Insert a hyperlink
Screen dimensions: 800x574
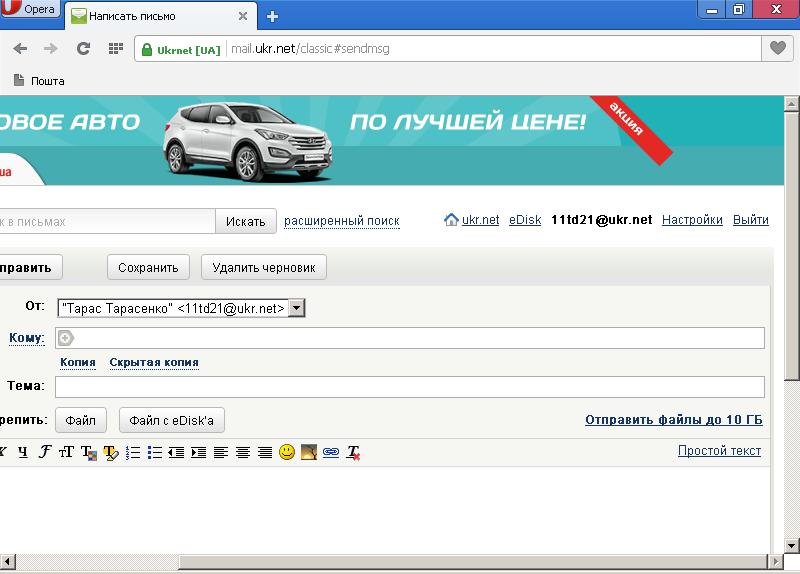331,453
